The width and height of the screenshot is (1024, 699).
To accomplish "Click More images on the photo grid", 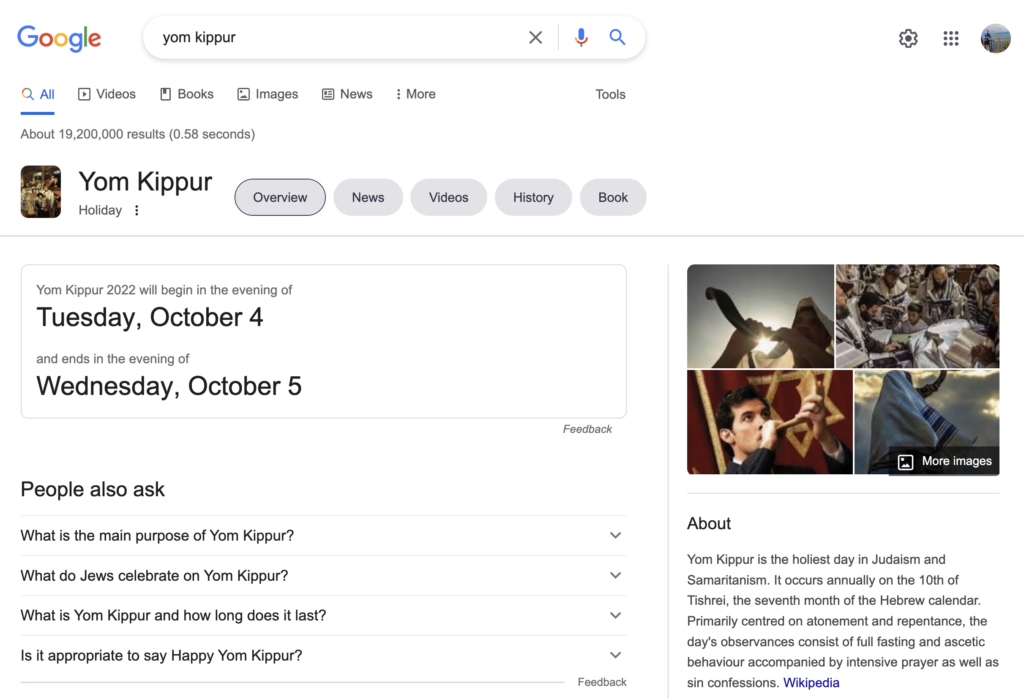I will pyautogui.click(x=944, y=461).
